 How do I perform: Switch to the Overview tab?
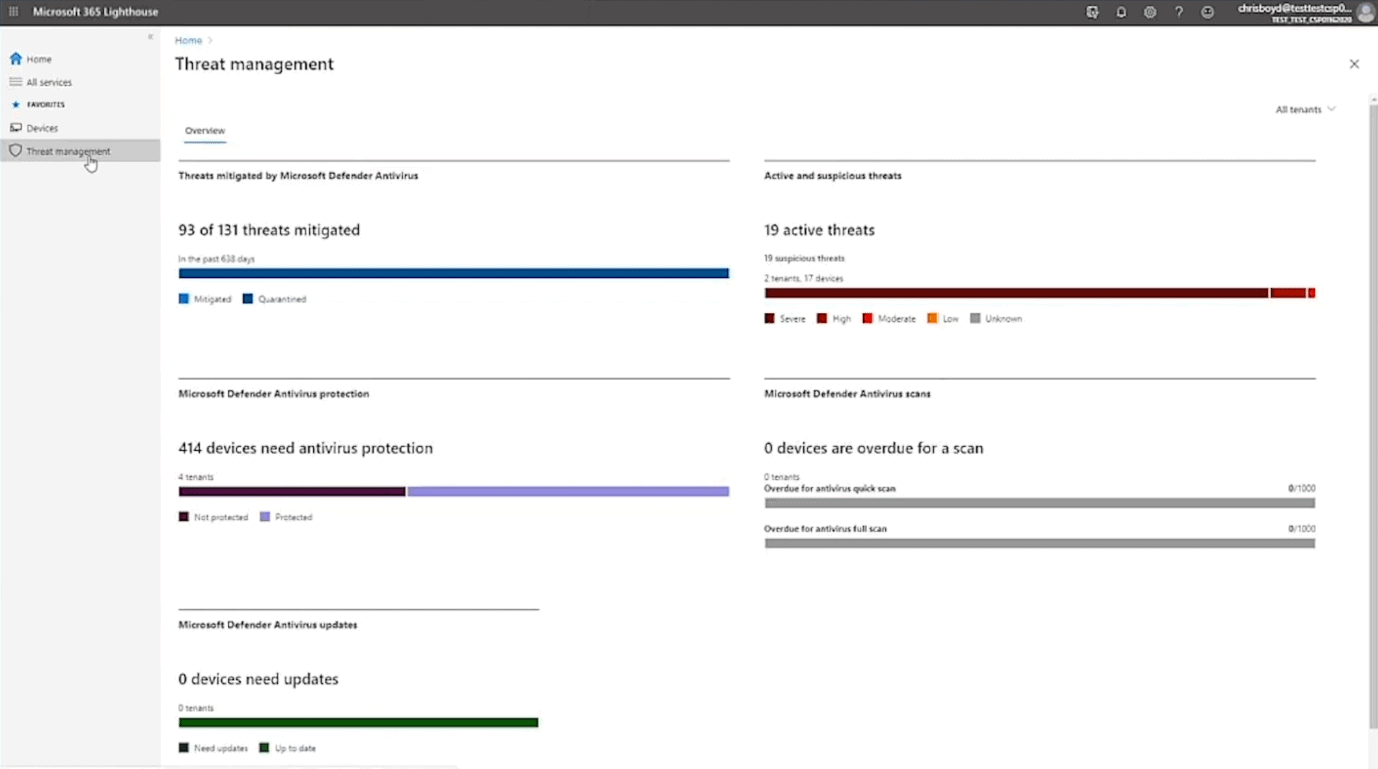(205, 131)
